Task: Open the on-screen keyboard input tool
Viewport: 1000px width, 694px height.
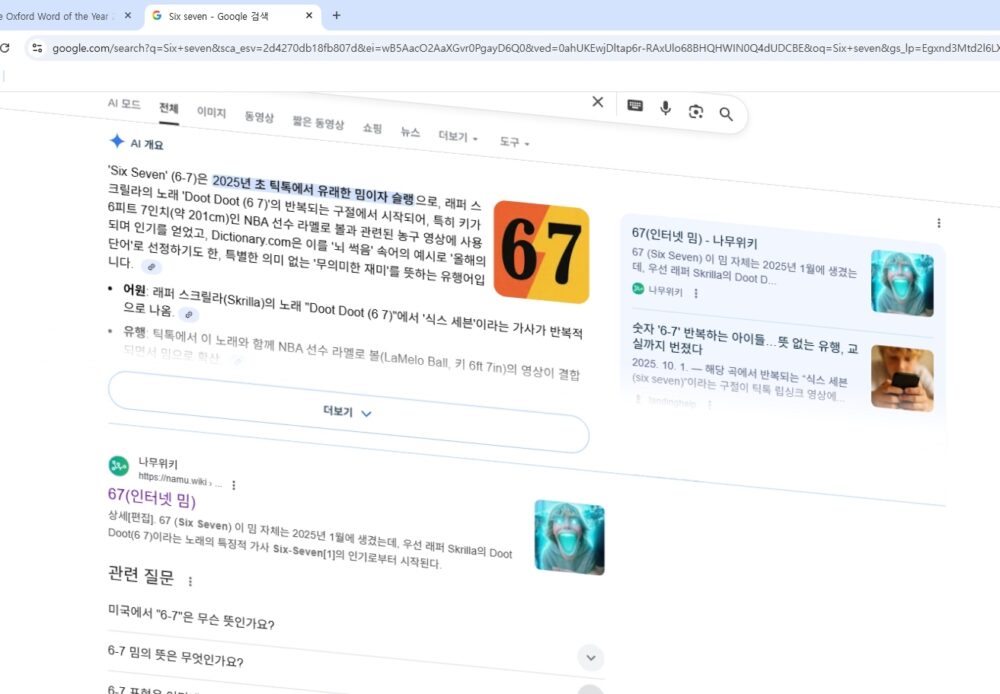Action: click(x=635, y=106)
